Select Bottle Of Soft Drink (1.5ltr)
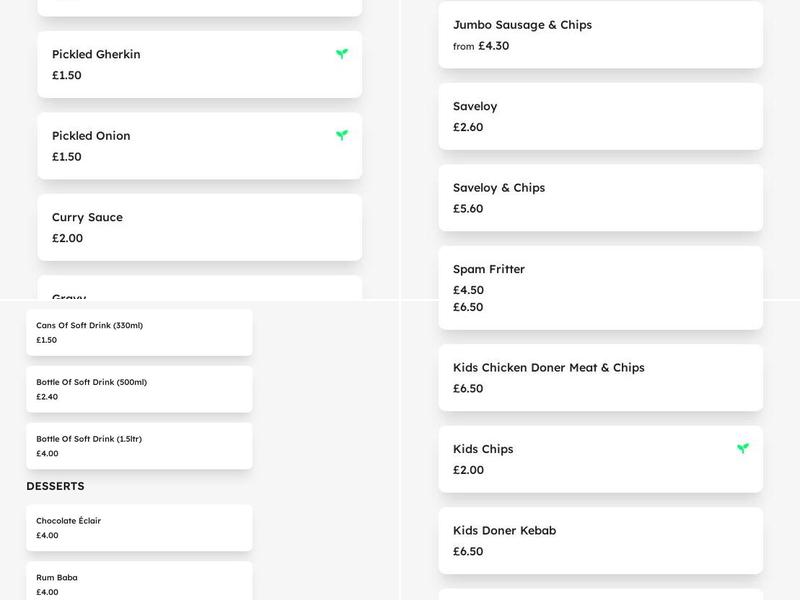Viewport: 800px width, 600px height. click(139, 446)
